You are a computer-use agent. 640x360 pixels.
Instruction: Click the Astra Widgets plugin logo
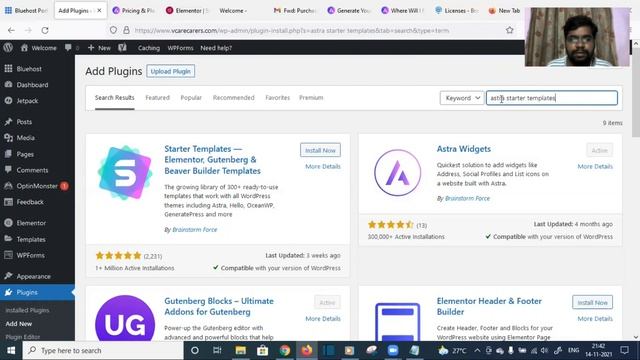point(398,173)
